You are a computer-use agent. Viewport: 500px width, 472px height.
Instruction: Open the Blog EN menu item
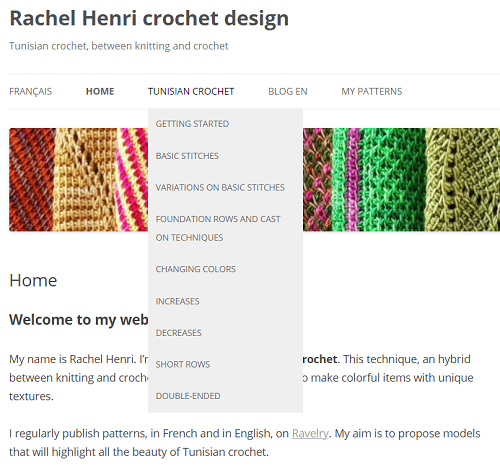coord(288,91)
